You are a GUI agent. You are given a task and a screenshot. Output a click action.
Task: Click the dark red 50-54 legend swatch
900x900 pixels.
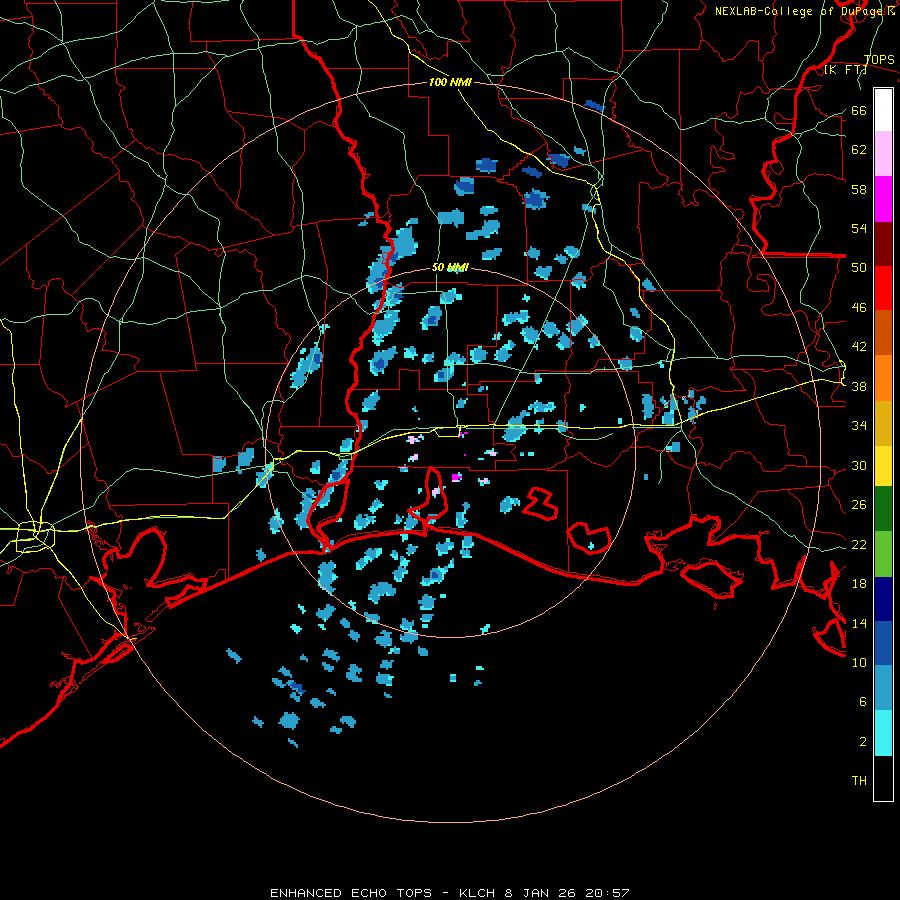[883, 243]
